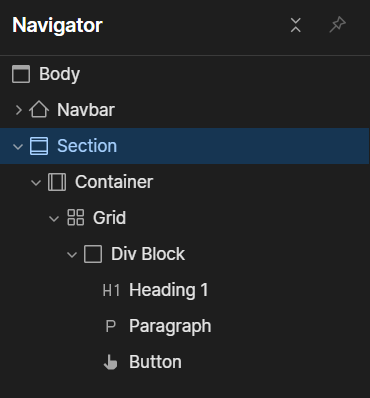Click the Container element icon
The image size is (370, 398).
(57, 182)
